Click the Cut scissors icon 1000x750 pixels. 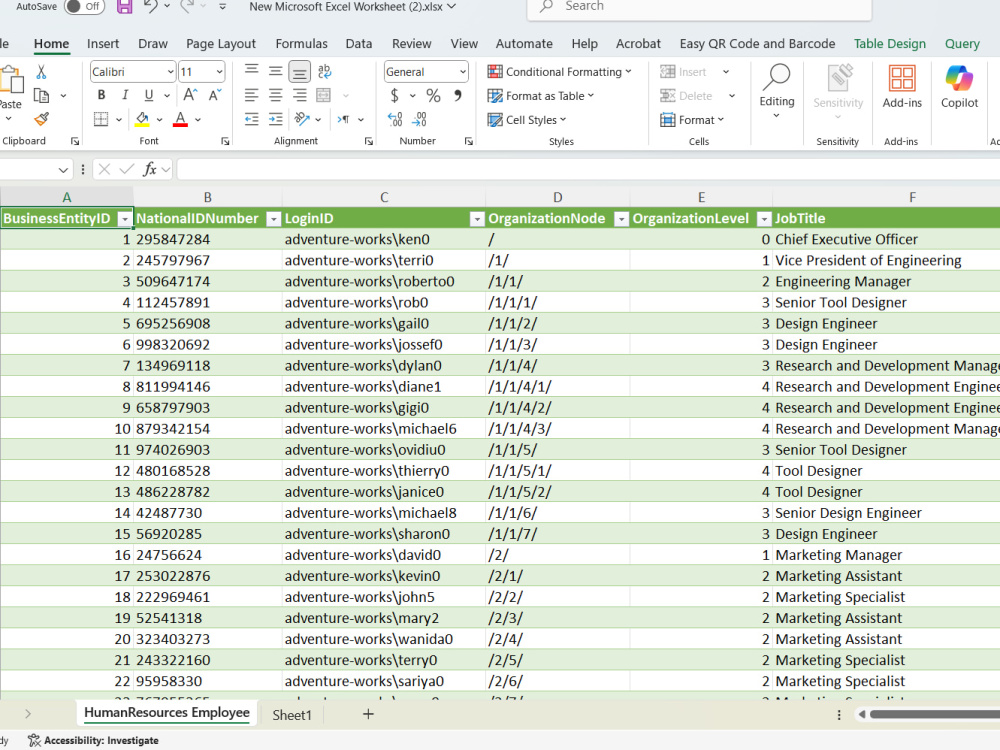pos(41,72)
